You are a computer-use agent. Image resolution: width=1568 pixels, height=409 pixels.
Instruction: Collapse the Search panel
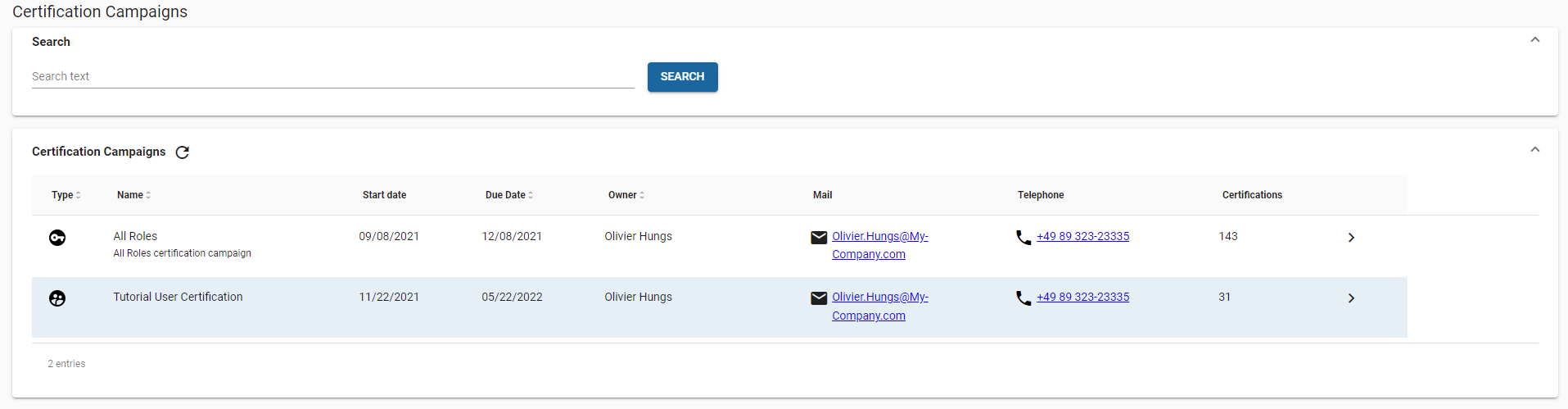coord(1535,40)
